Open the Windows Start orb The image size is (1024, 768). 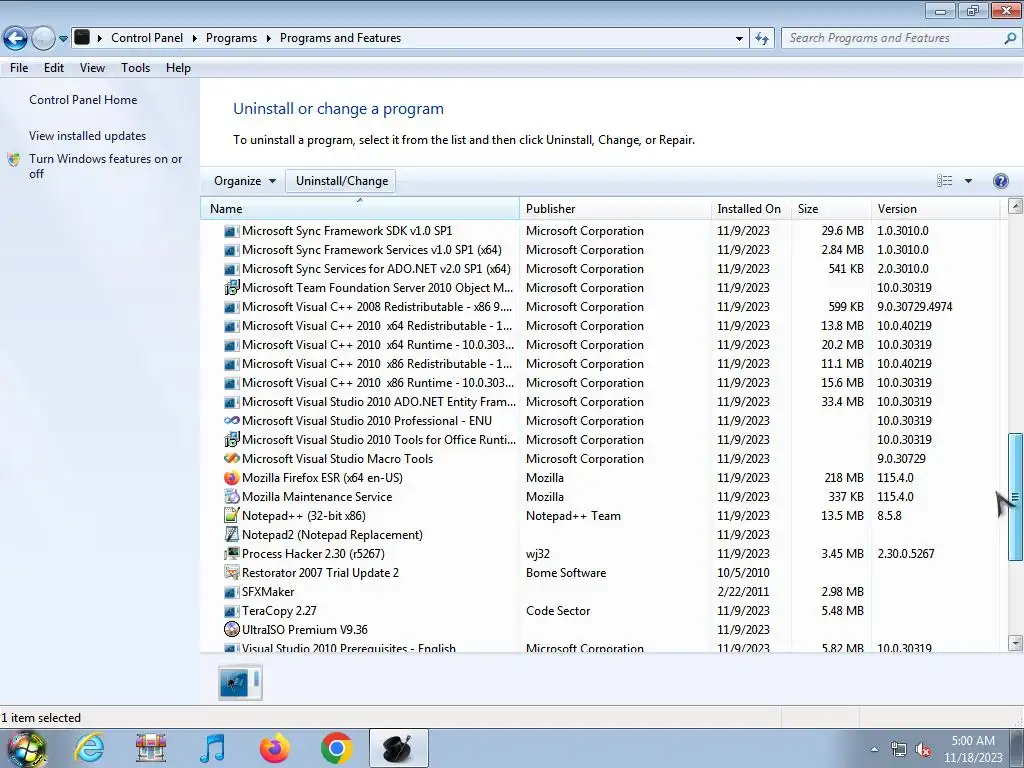coord(26,749)
